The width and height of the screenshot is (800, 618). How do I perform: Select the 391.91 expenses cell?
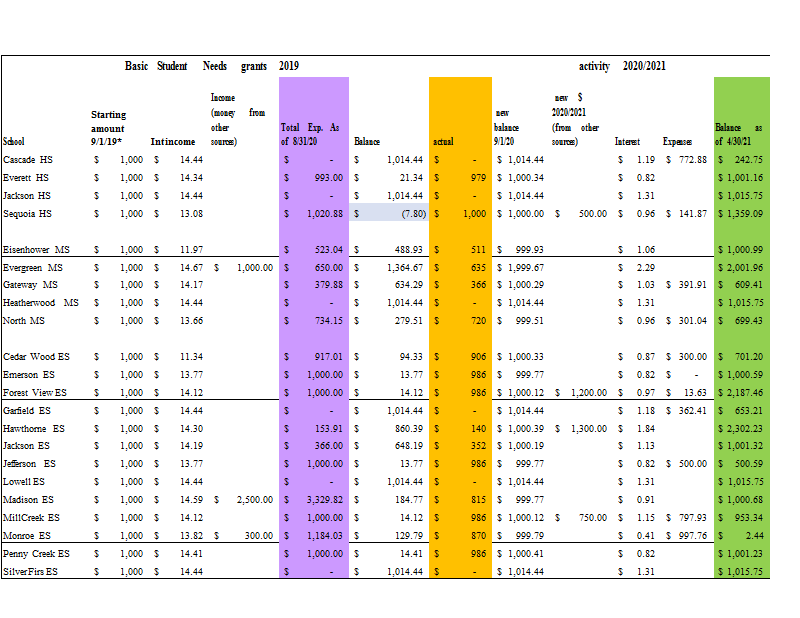click(693, 285)
